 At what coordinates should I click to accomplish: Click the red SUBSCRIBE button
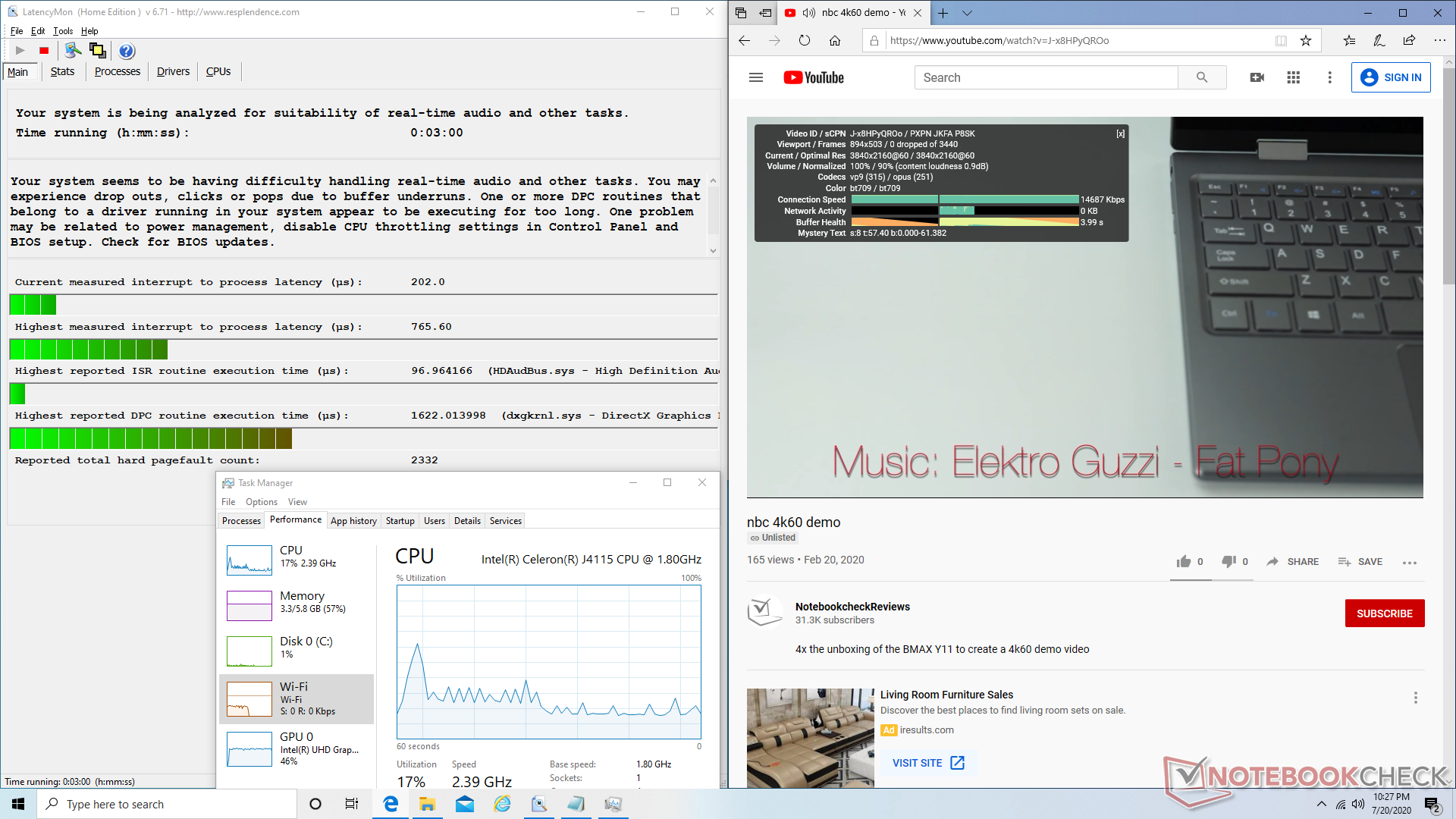1384,613
